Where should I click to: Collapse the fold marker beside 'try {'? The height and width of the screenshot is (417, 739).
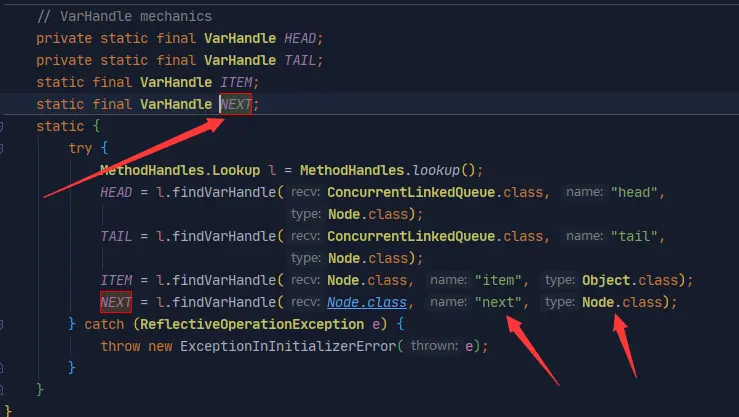pos(1,148)
